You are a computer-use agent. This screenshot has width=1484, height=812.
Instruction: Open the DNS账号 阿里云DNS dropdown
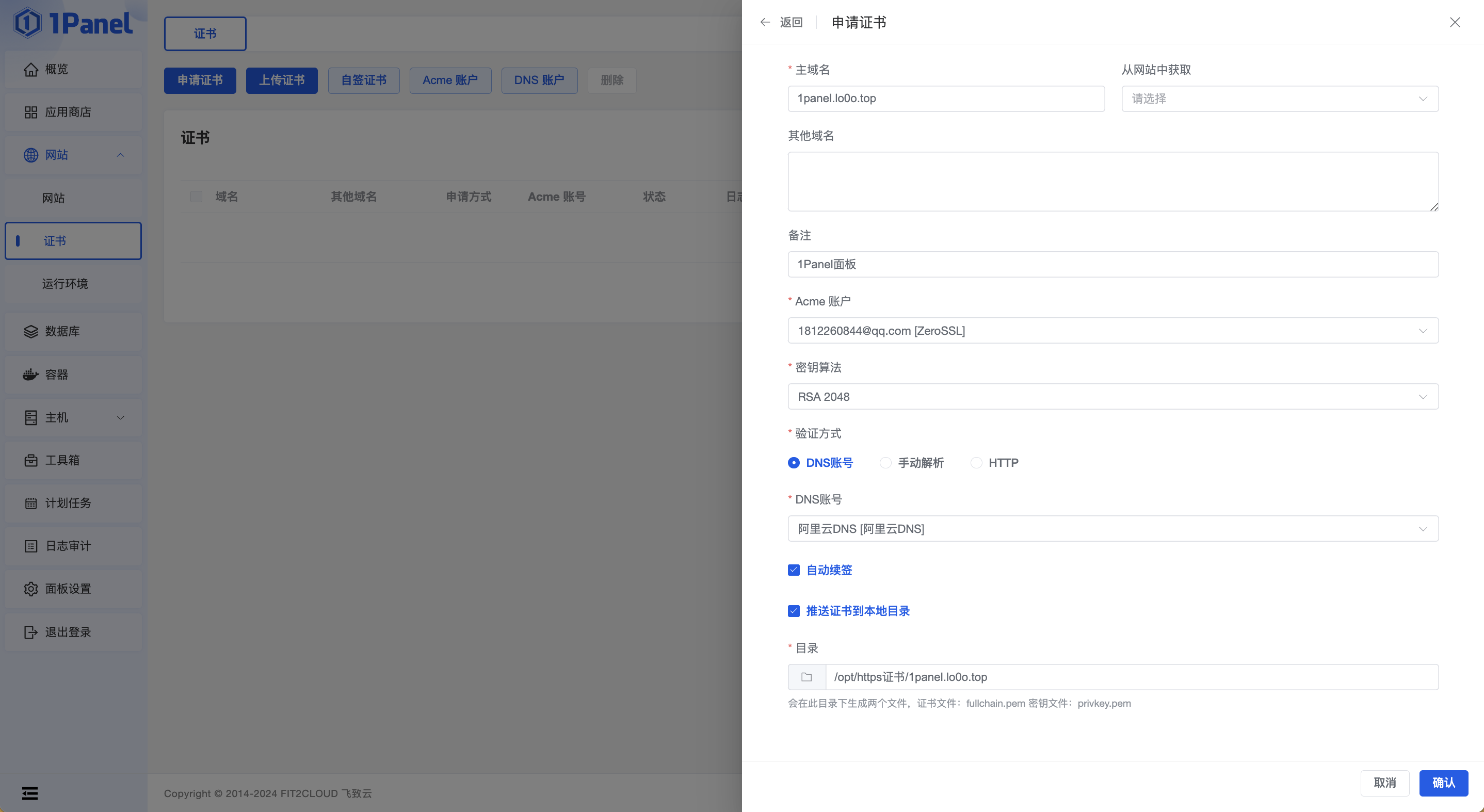click(x=1113, y=529)
